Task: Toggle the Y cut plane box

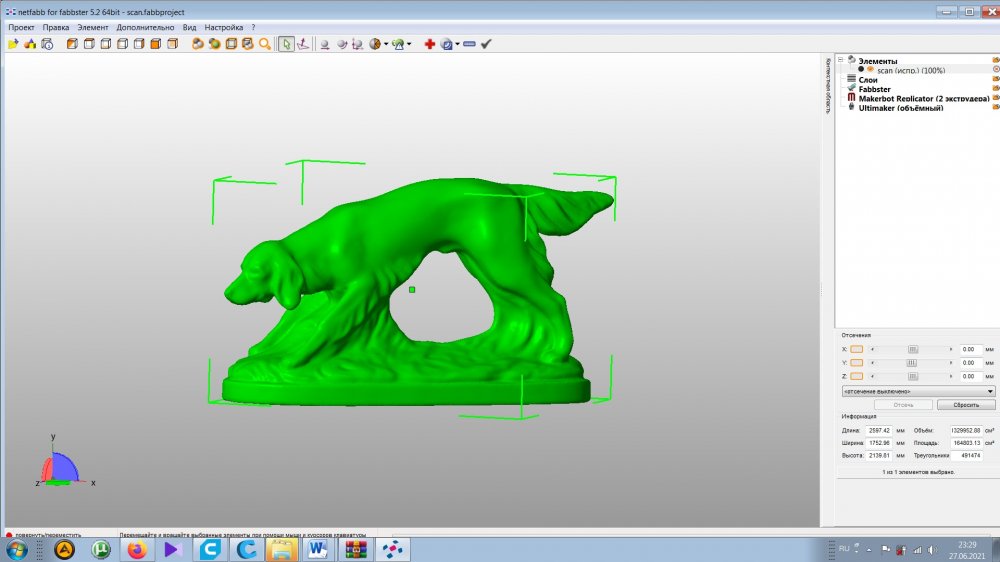Action: [x=857, y=363]
